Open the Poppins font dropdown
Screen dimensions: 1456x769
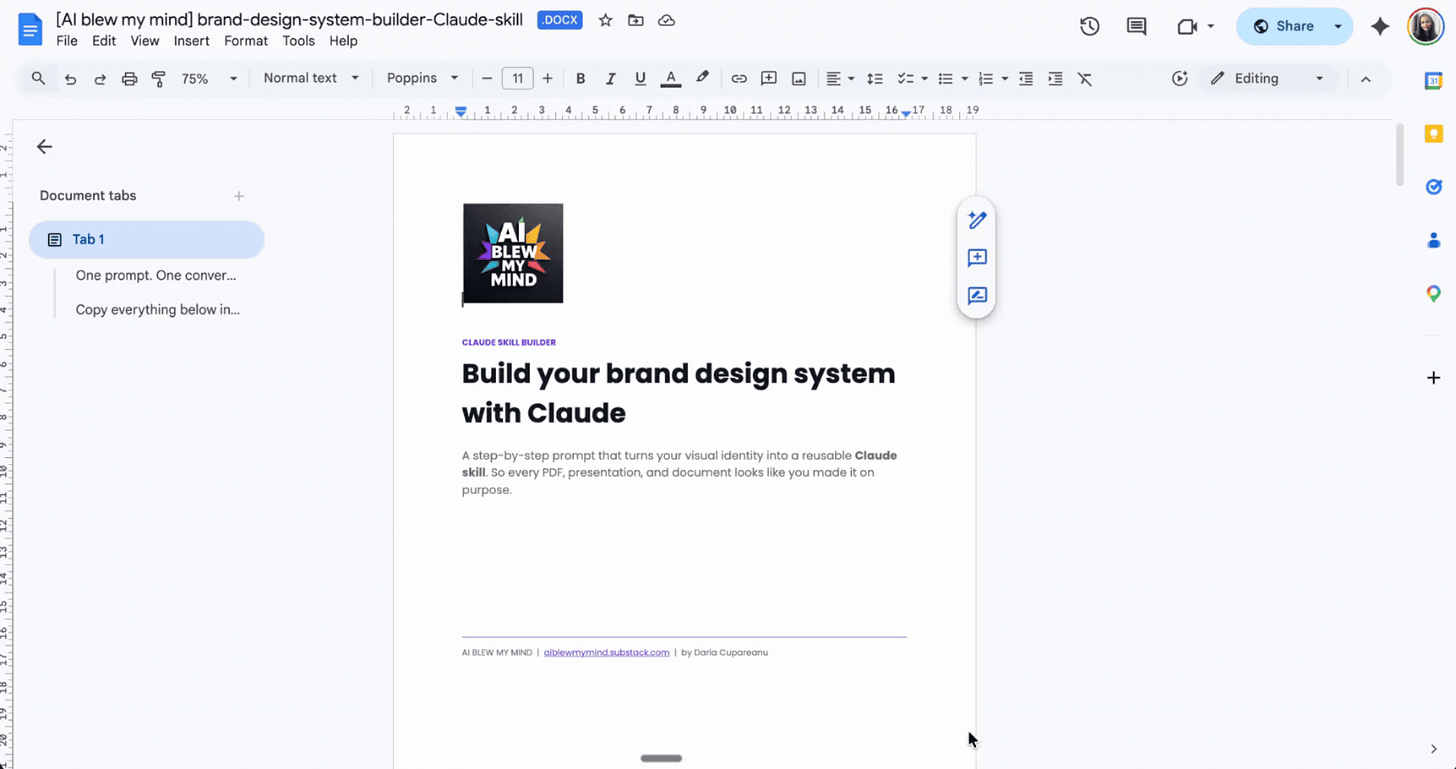423,78
